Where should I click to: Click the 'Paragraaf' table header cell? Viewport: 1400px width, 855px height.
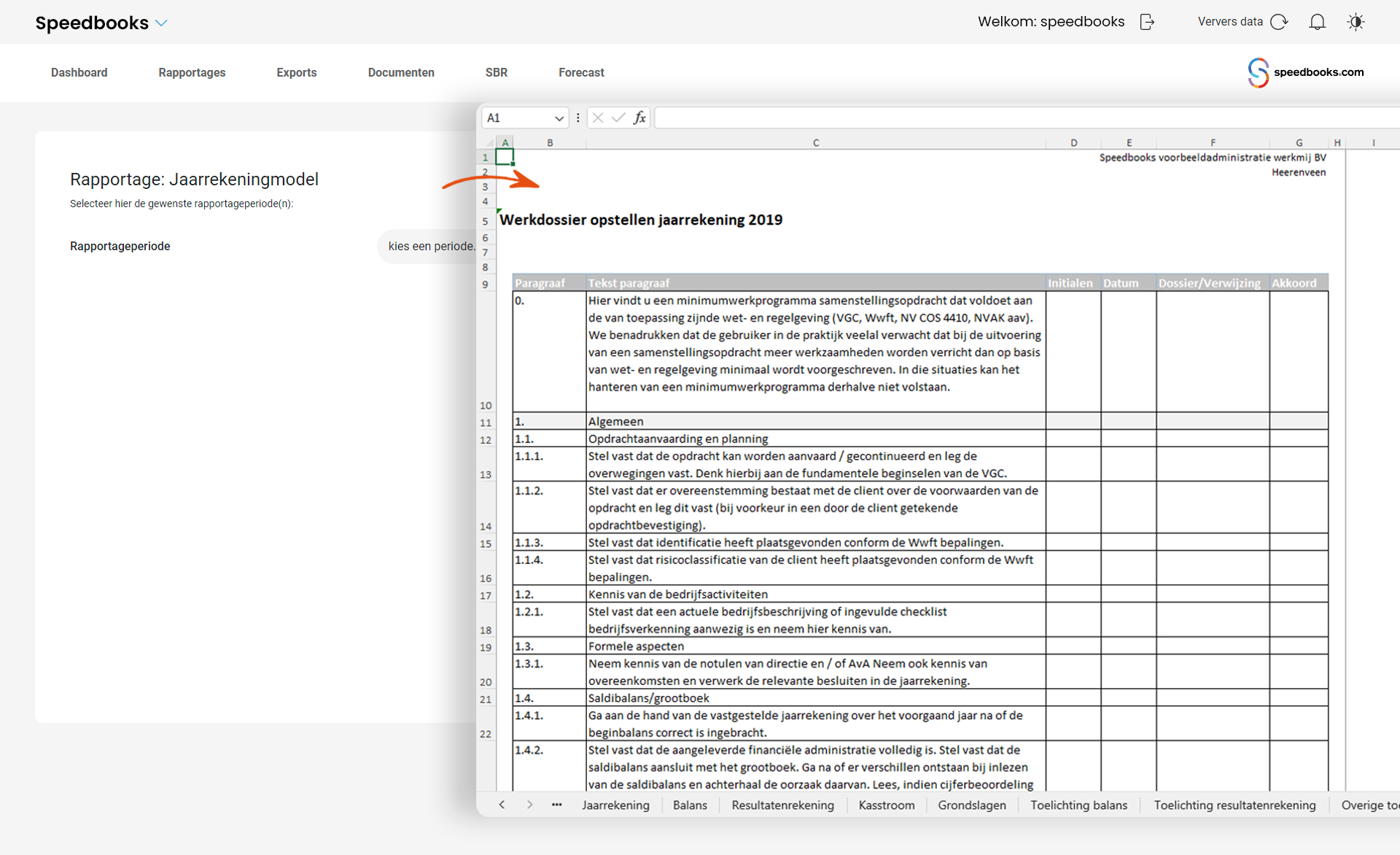(549, 283)
